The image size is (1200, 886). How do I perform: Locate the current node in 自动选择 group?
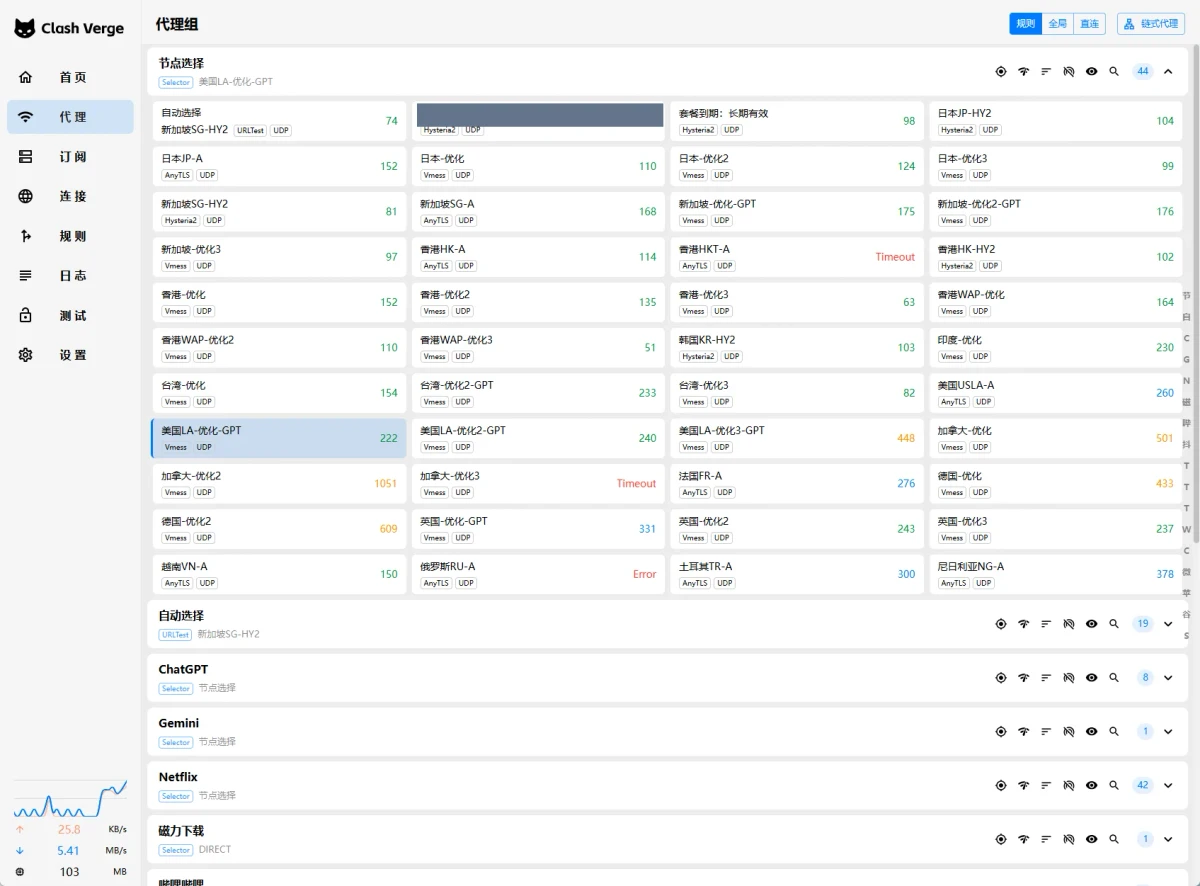[x=1001, y=624]
